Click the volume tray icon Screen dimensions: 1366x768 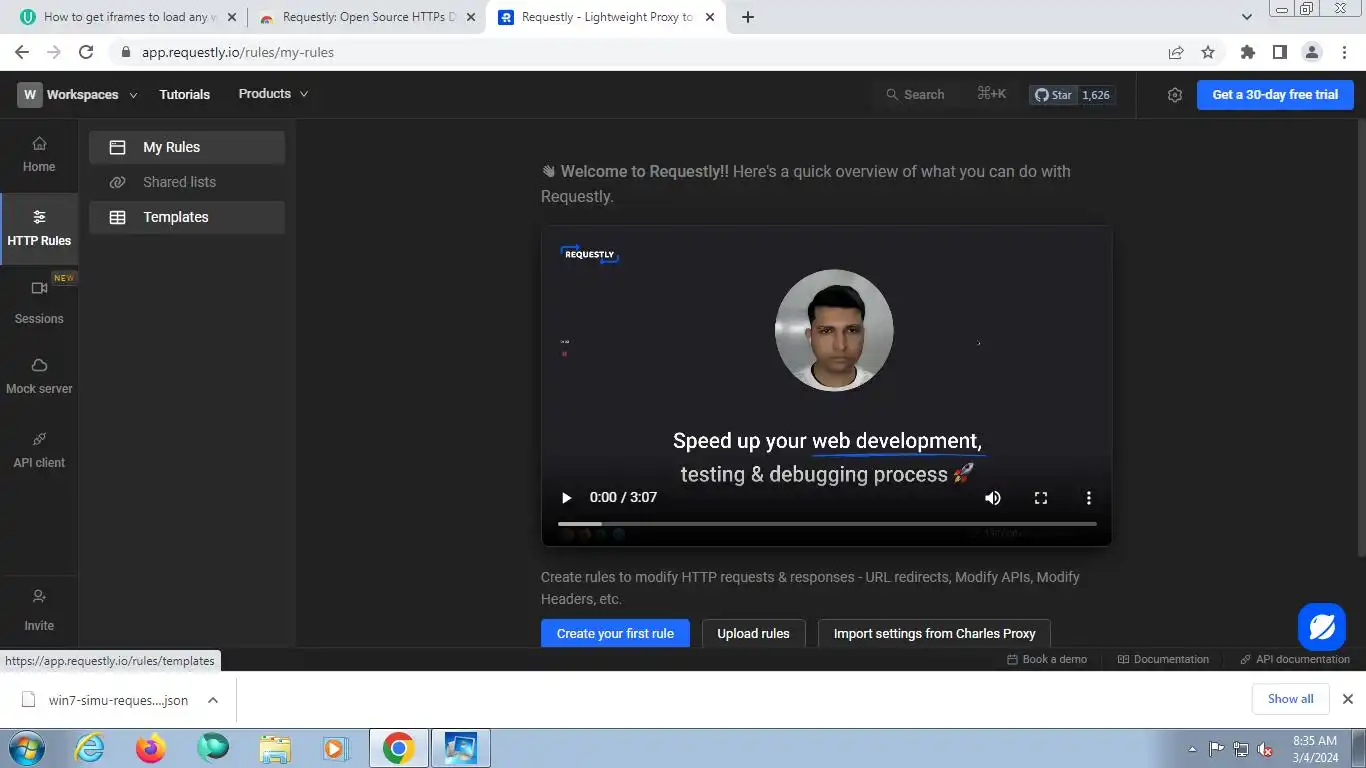click(1265, 749)
